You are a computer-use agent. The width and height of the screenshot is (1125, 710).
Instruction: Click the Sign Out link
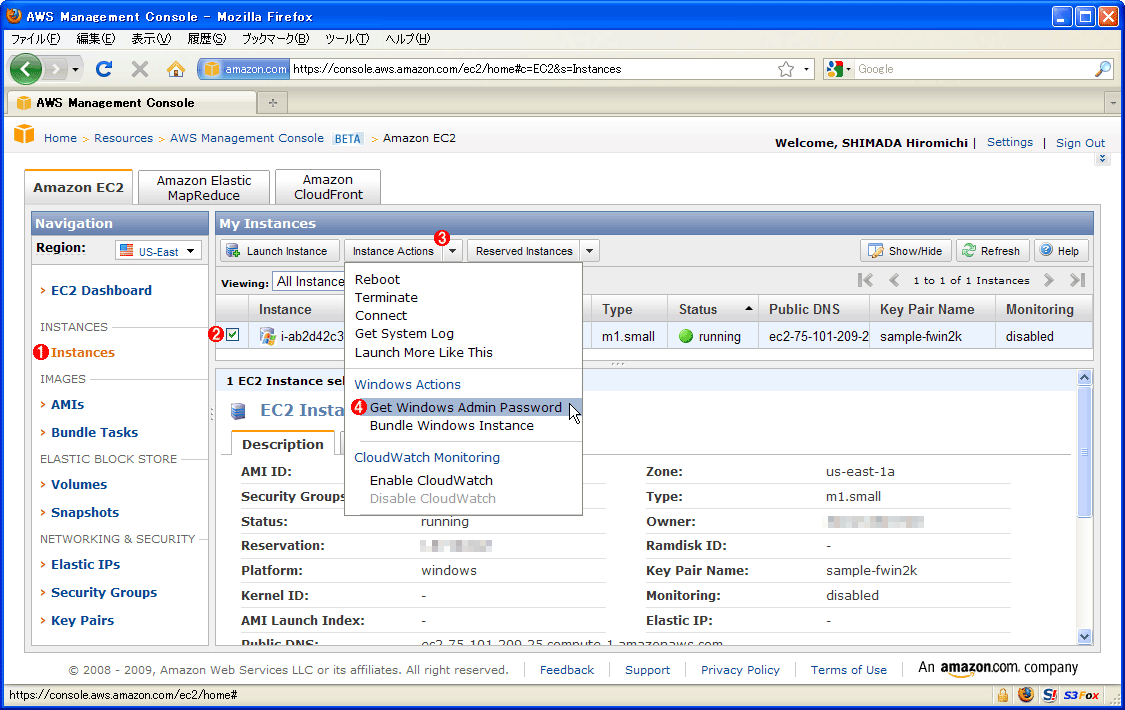point(1080,143)
